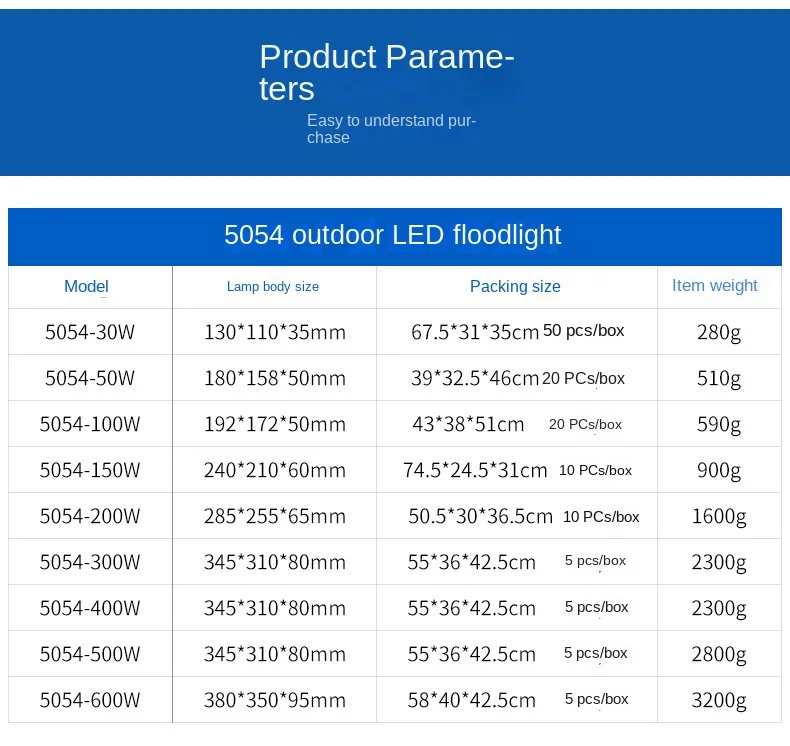The image size is (790, 746).
Task: Select the 50 pcs/box packing text
Action: tap(583, 330)
